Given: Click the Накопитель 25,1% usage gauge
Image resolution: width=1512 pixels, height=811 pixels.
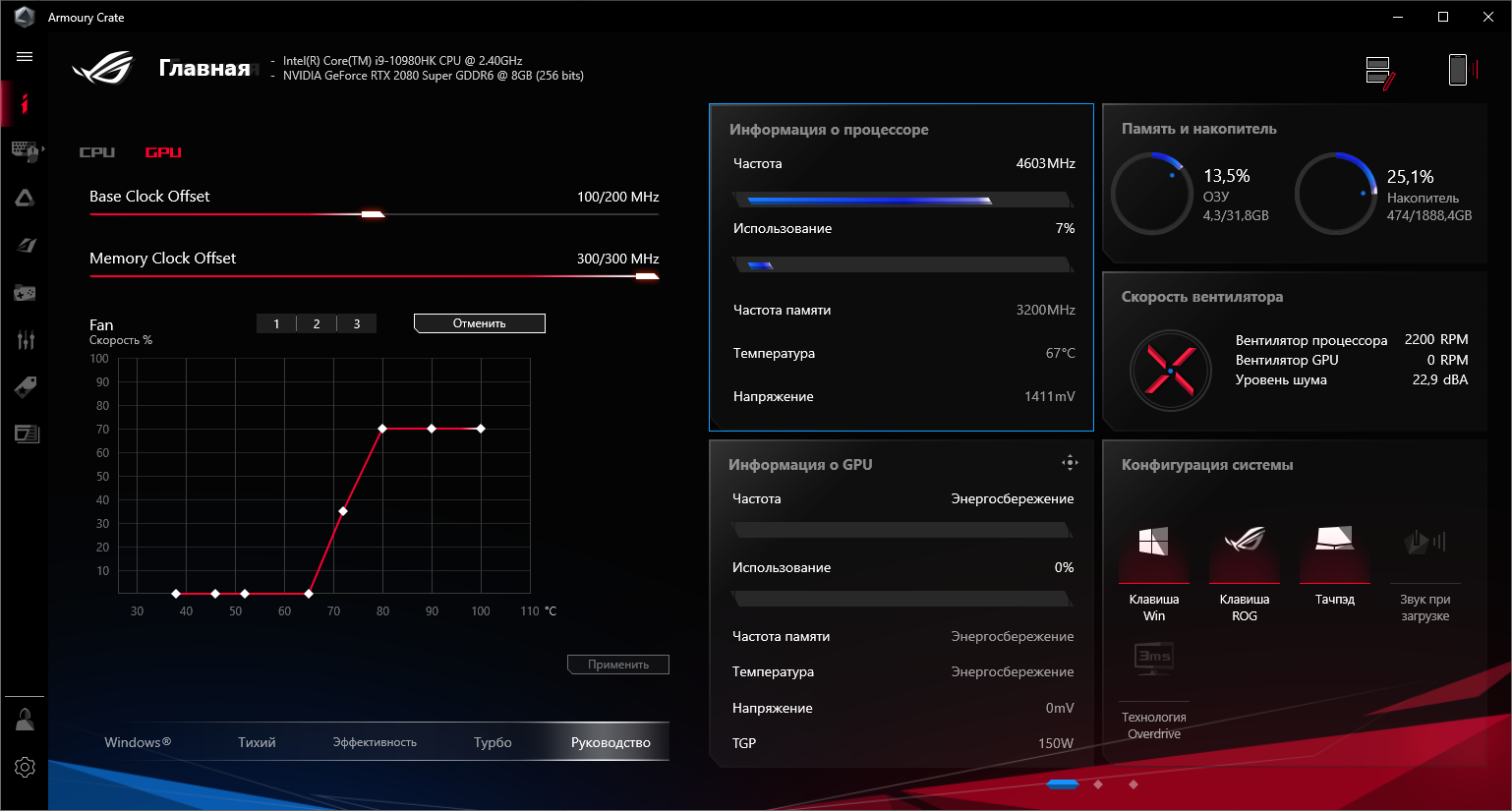Looking at the screenshot, I should pyautogui.click(x=1335, y=194).
